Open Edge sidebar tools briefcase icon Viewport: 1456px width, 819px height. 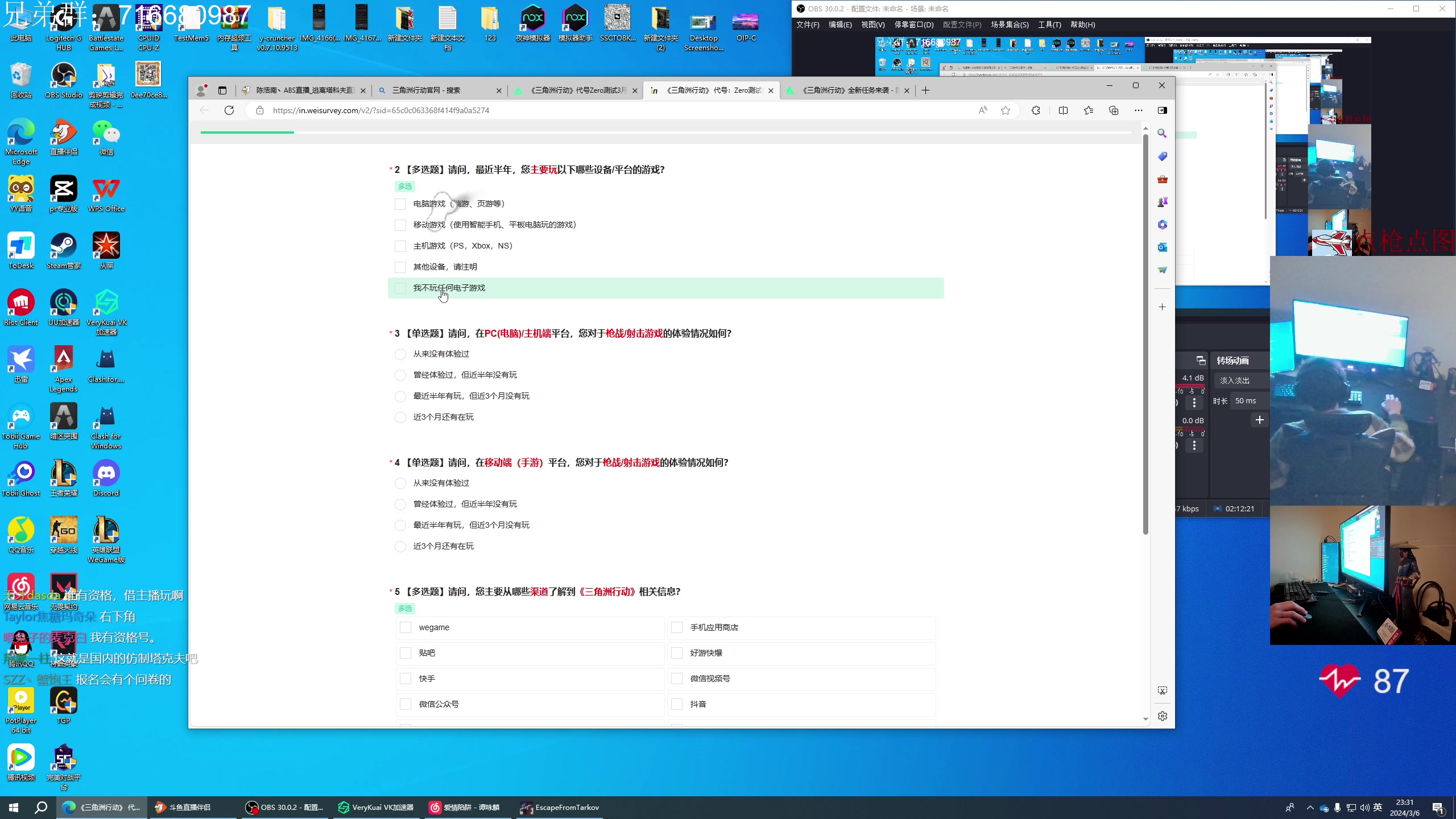pyautogui.click(x=1162, y=179)
